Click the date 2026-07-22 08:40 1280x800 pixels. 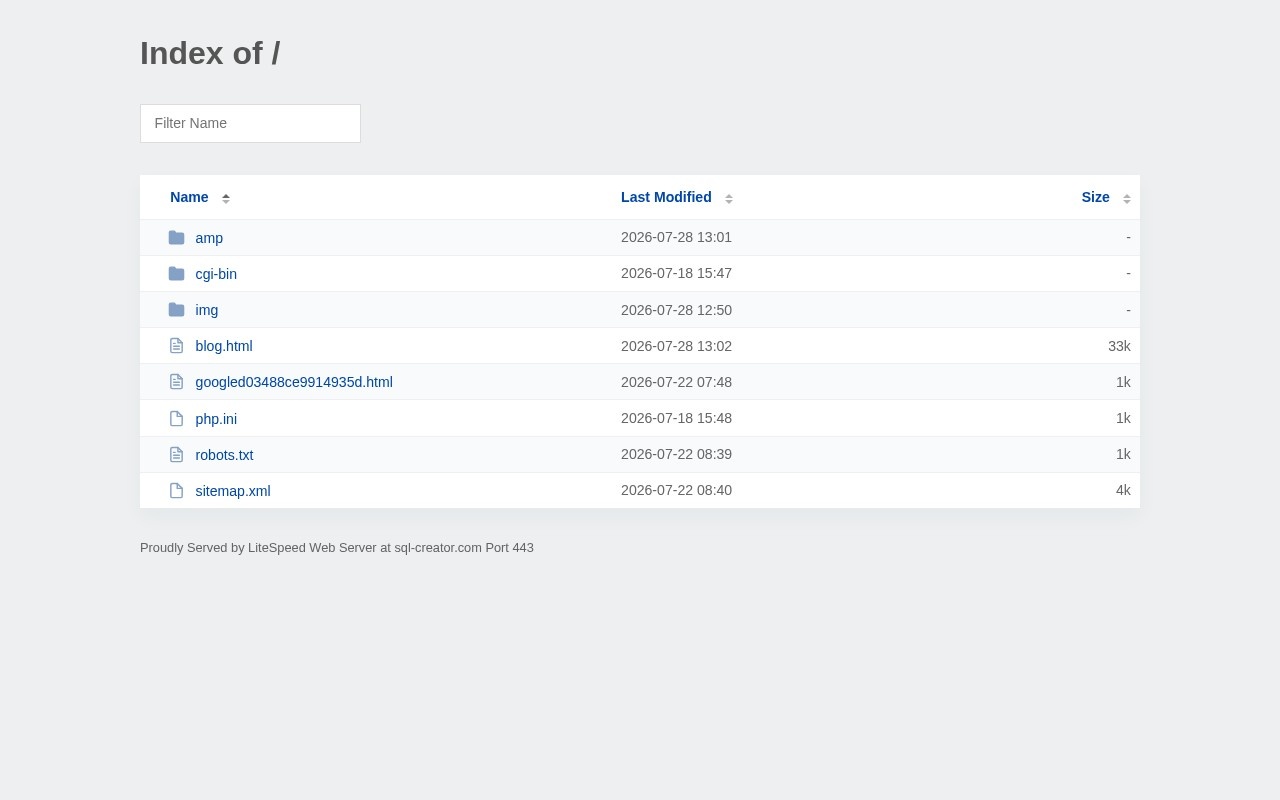(676, 490)
